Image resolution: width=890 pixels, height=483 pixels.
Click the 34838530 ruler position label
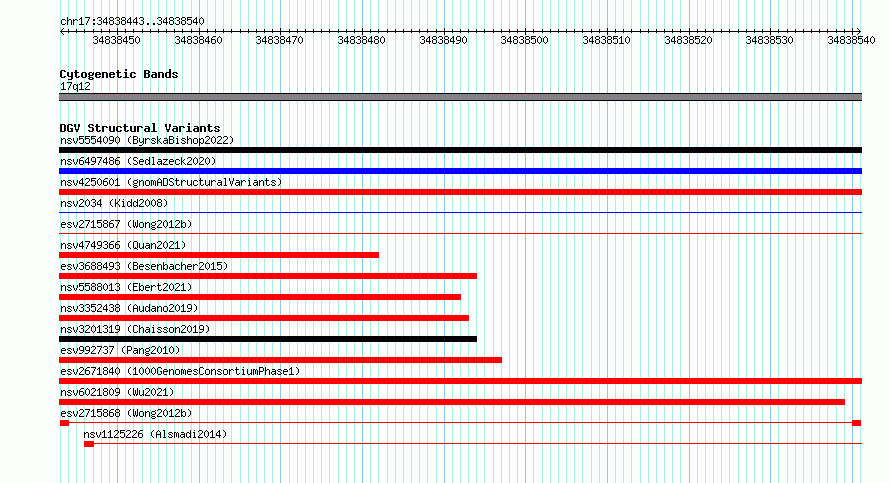770,40
